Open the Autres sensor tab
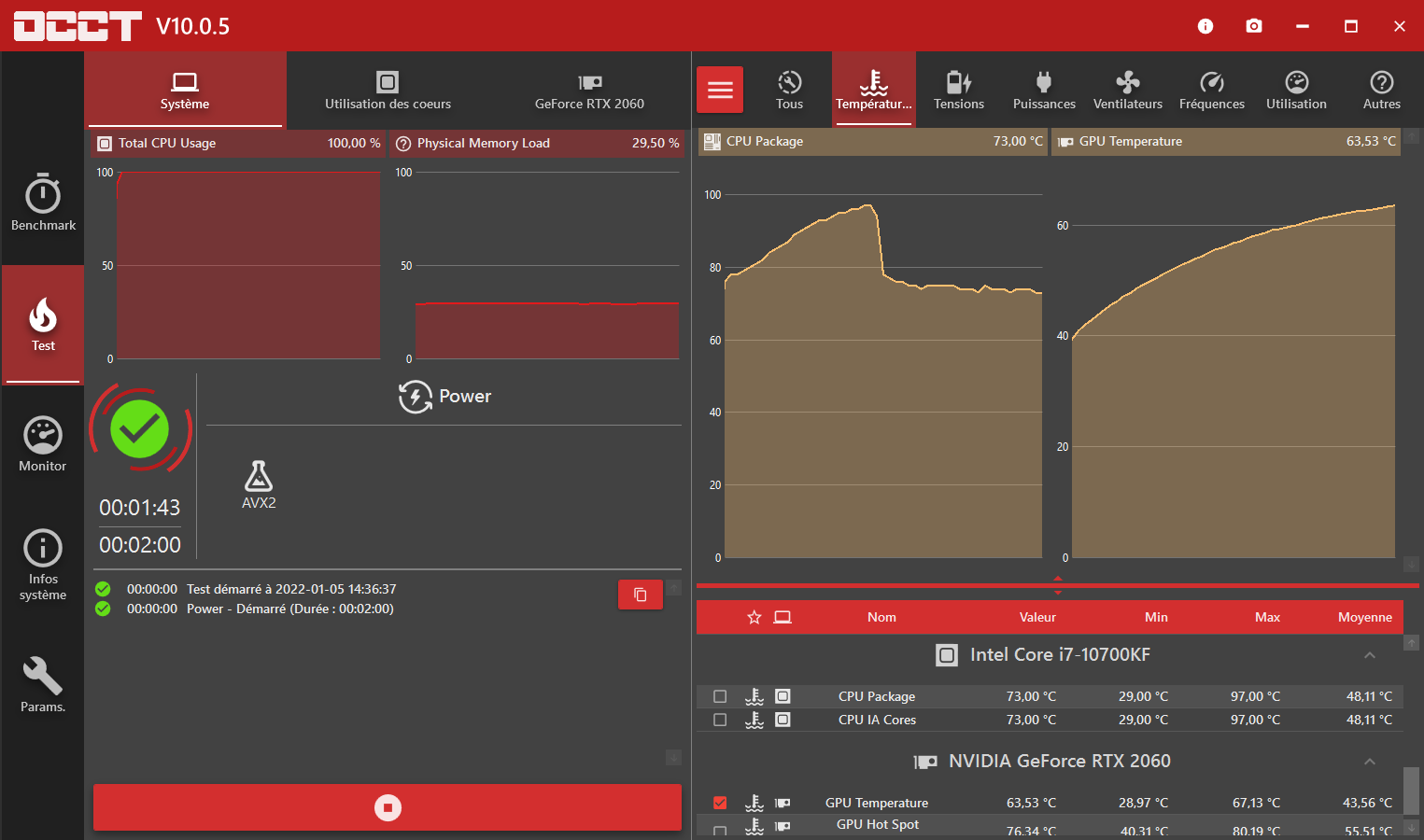The image size is (1424, 840). [x=1382, y=90]
